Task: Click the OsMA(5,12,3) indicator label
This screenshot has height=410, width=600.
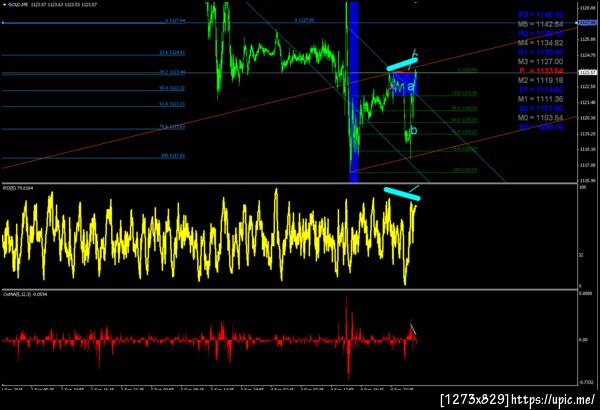Action: pos(25,294)
